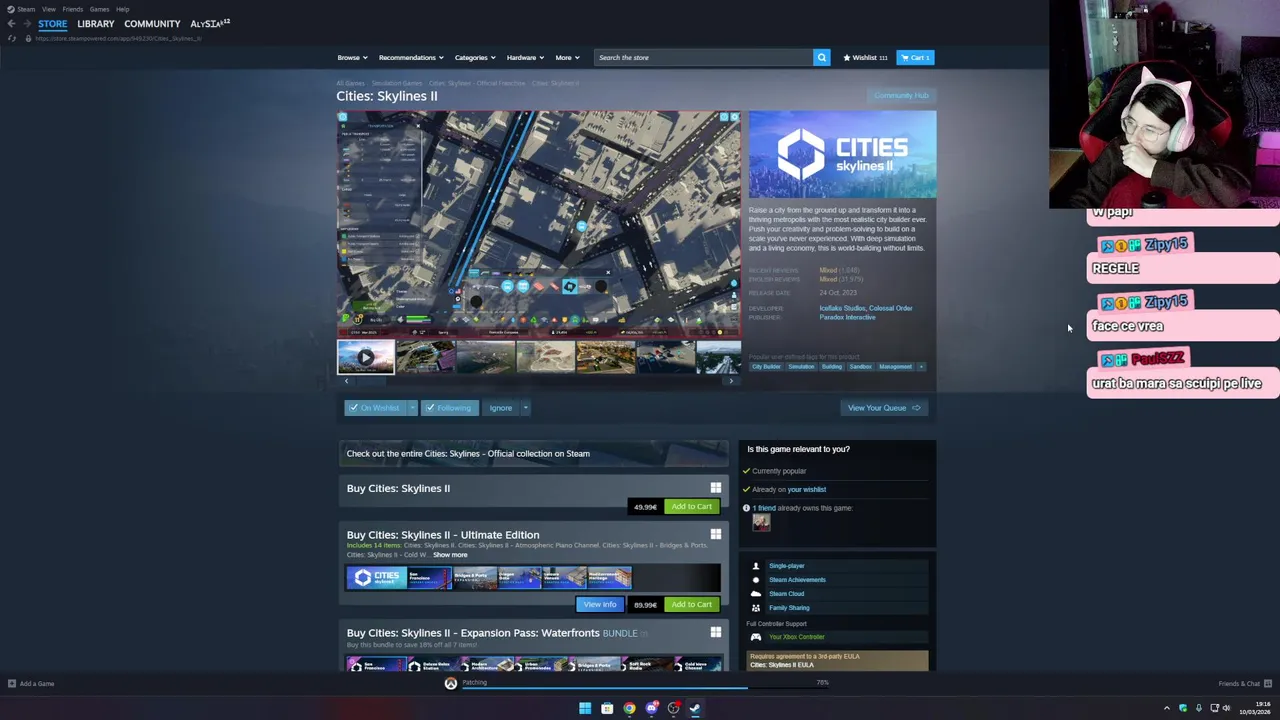Click the Single-player feature icon
This screenshot has height=720, width=1280.
[x=756, y=566]
